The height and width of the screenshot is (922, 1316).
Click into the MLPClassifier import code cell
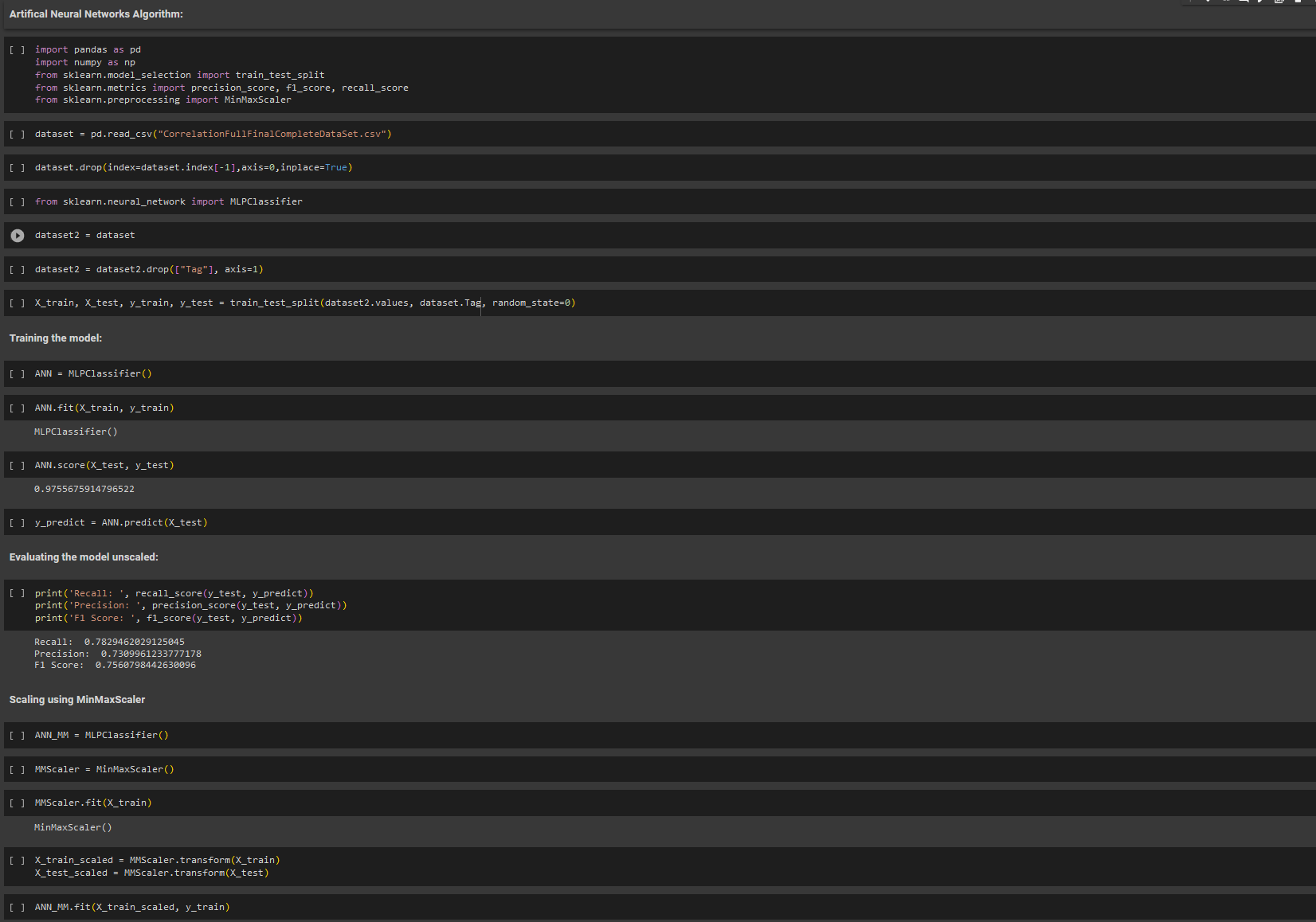coord(169,202)
